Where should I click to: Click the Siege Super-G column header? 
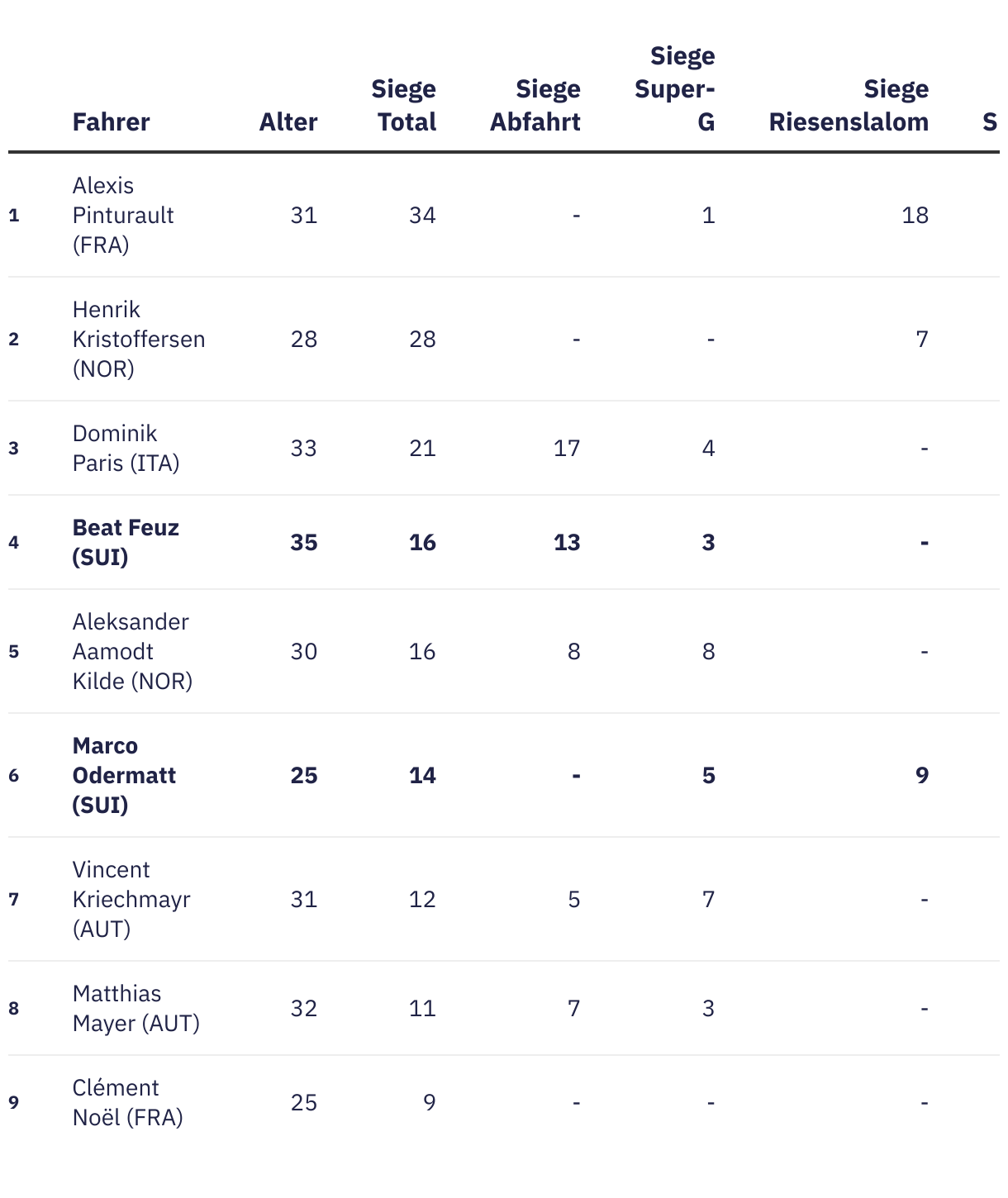[x=675, y=89]
